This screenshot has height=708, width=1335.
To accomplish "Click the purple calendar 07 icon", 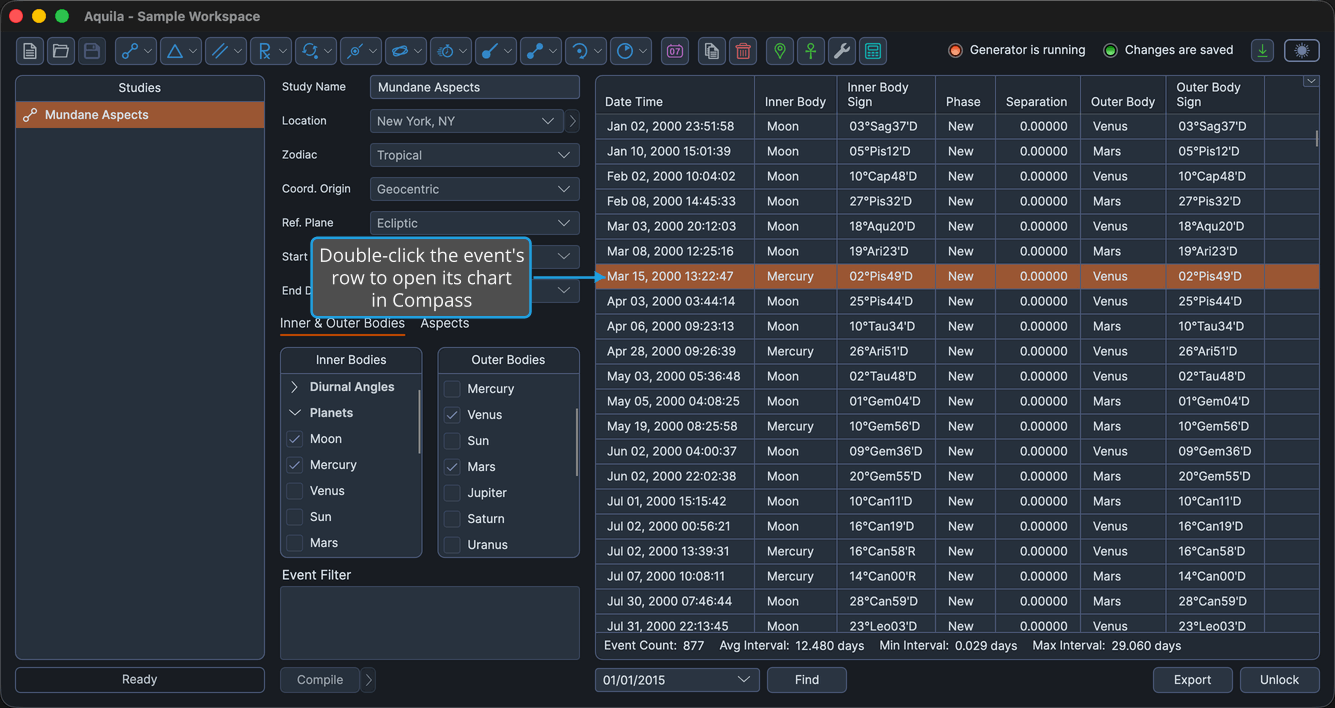I will [x=675, y=51].
